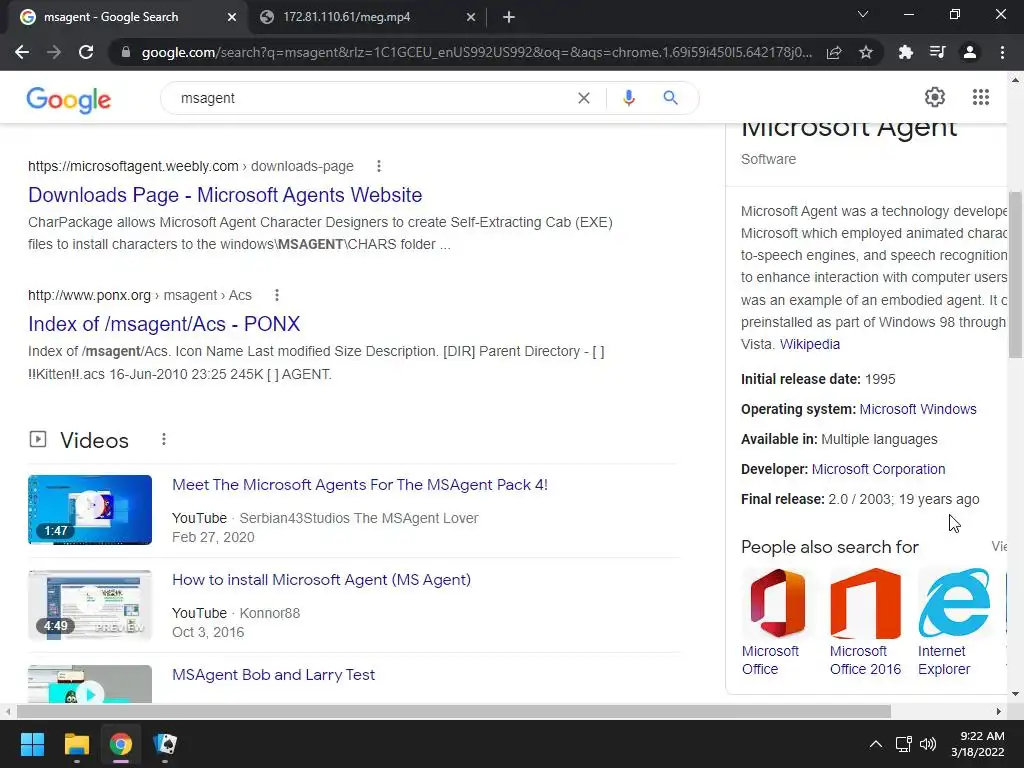The height and width of the screenshot is (768, 1024).
Task: Share this page icon in address bar
Action: click(834, 52)
